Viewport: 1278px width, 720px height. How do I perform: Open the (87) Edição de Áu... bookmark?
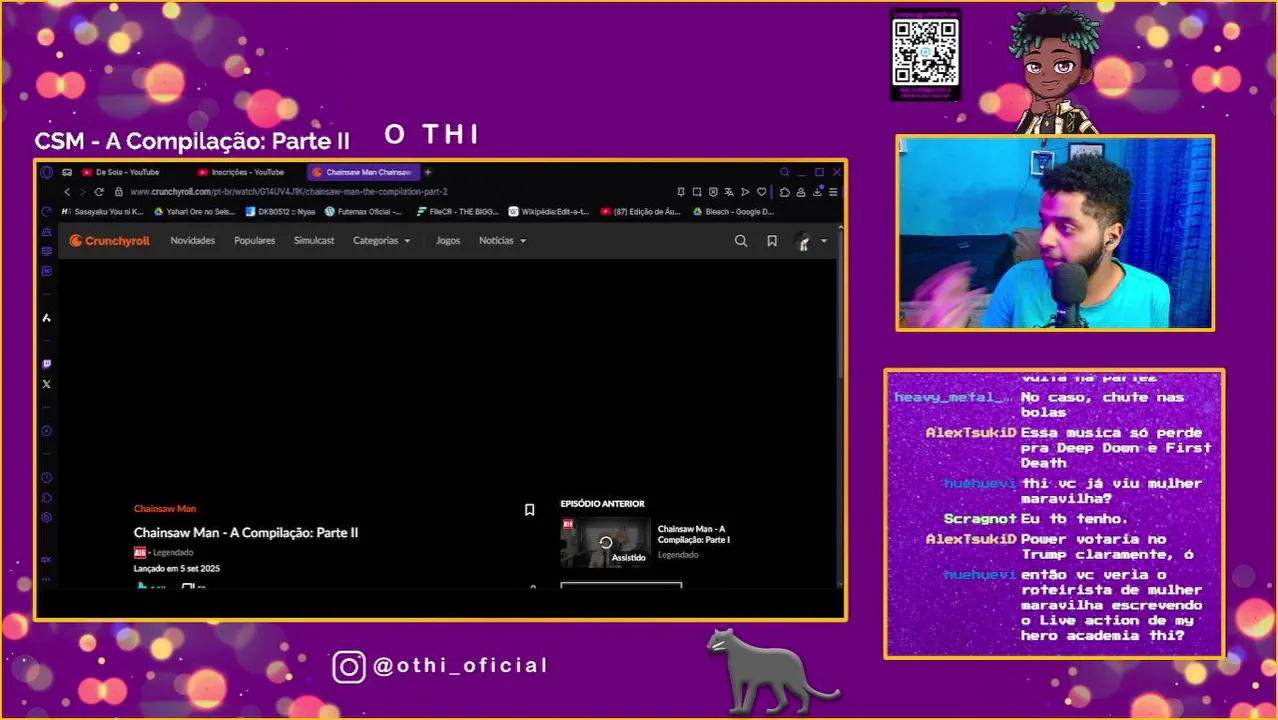[x=640, y=212]
